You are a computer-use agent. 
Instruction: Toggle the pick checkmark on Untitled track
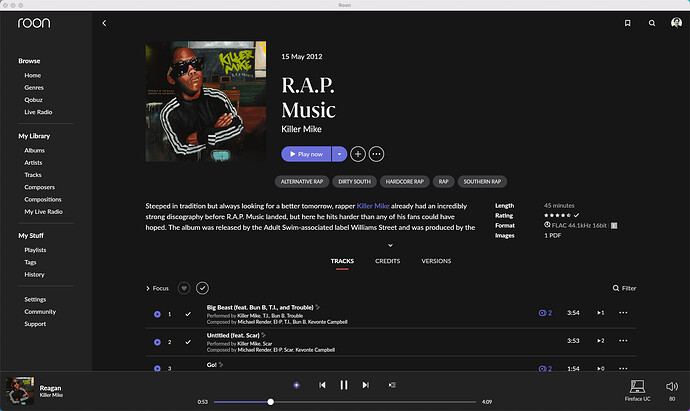(x=188, y=342)
